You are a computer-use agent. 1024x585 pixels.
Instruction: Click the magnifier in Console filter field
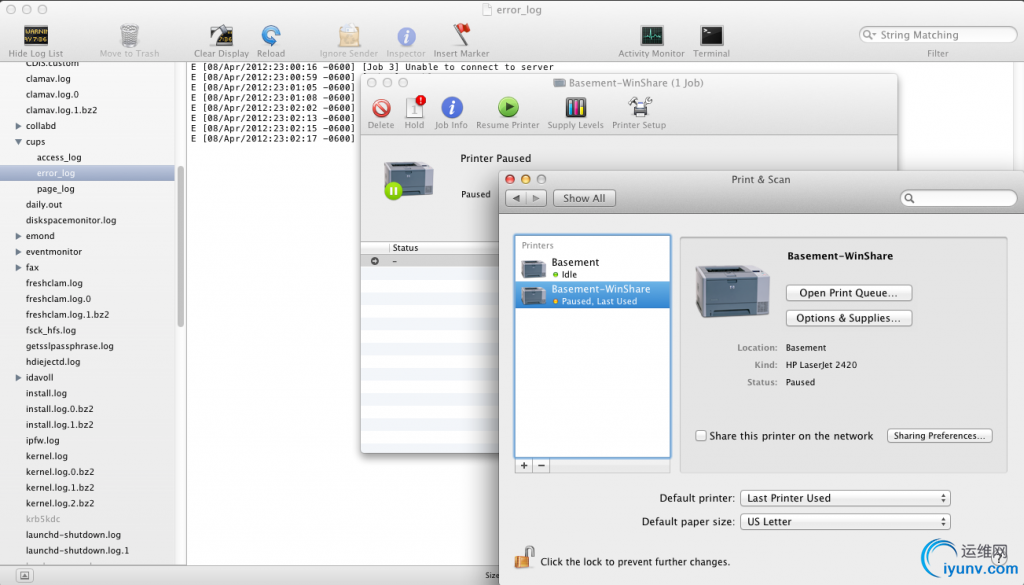pyautogui.click(x=869, y=35)
